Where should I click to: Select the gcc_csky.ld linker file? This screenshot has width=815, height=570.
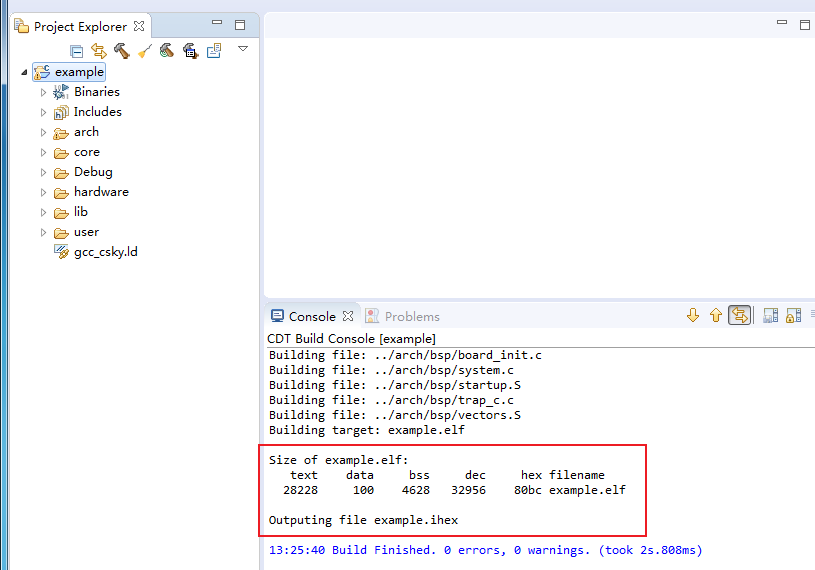[x=106, y=252]
